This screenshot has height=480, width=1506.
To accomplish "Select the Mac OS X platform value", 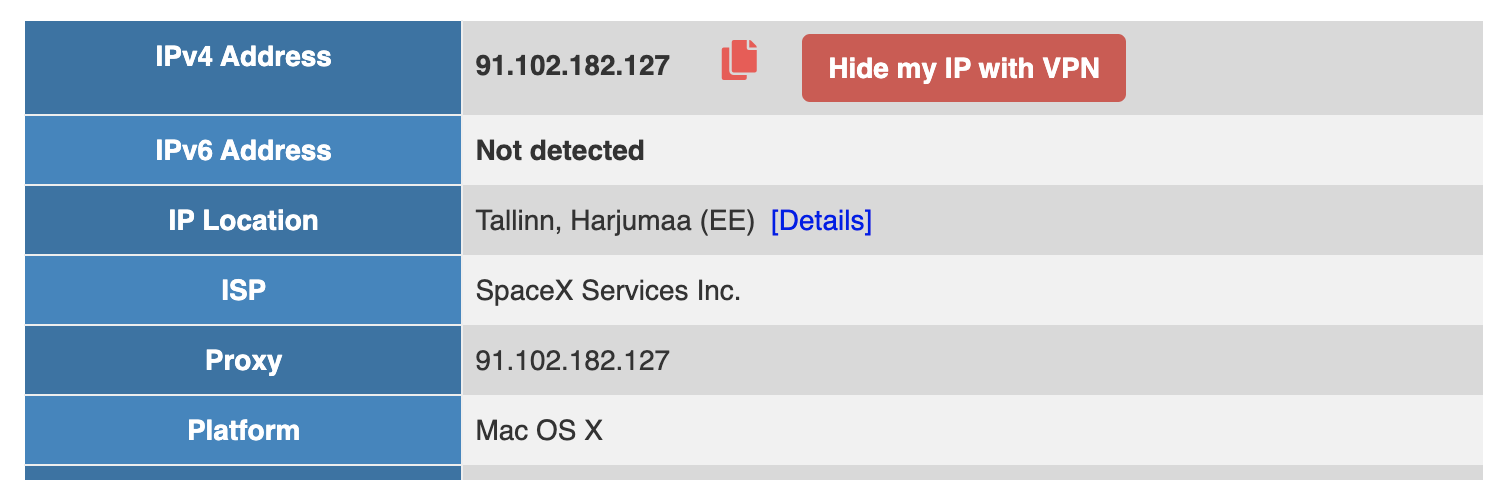I will point(539,430).
